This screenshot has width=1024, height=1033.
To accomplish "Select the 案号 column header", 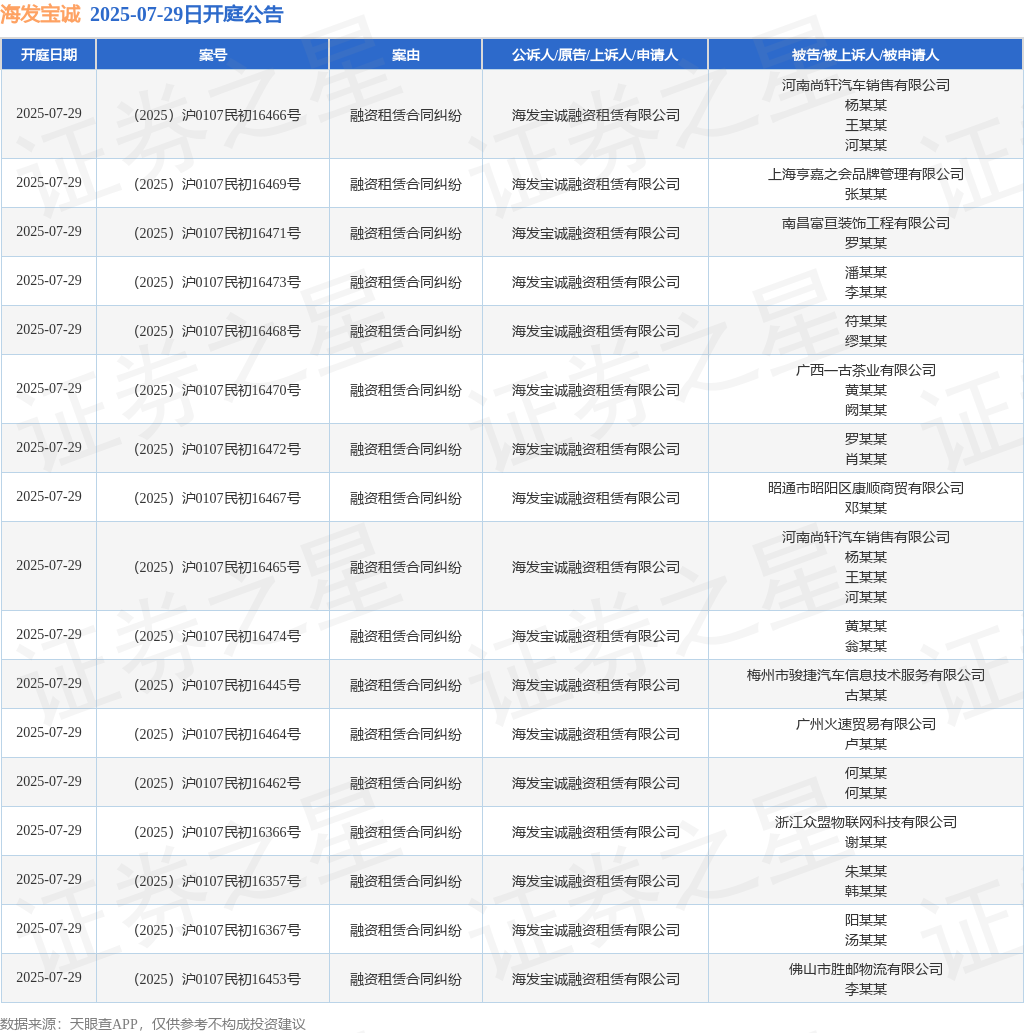I will pyautogui.click(x=213, y=55).
